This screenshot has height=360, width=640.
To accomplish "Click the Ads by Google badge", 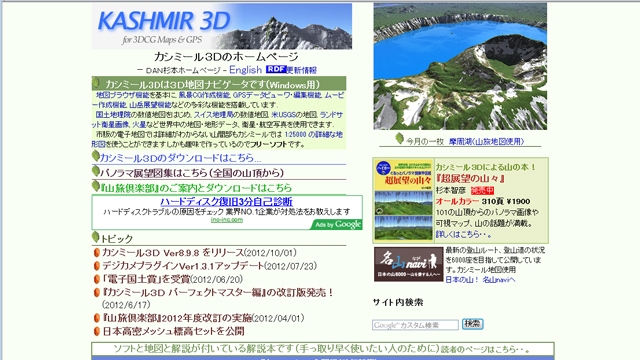I will [x=337, y=224].
